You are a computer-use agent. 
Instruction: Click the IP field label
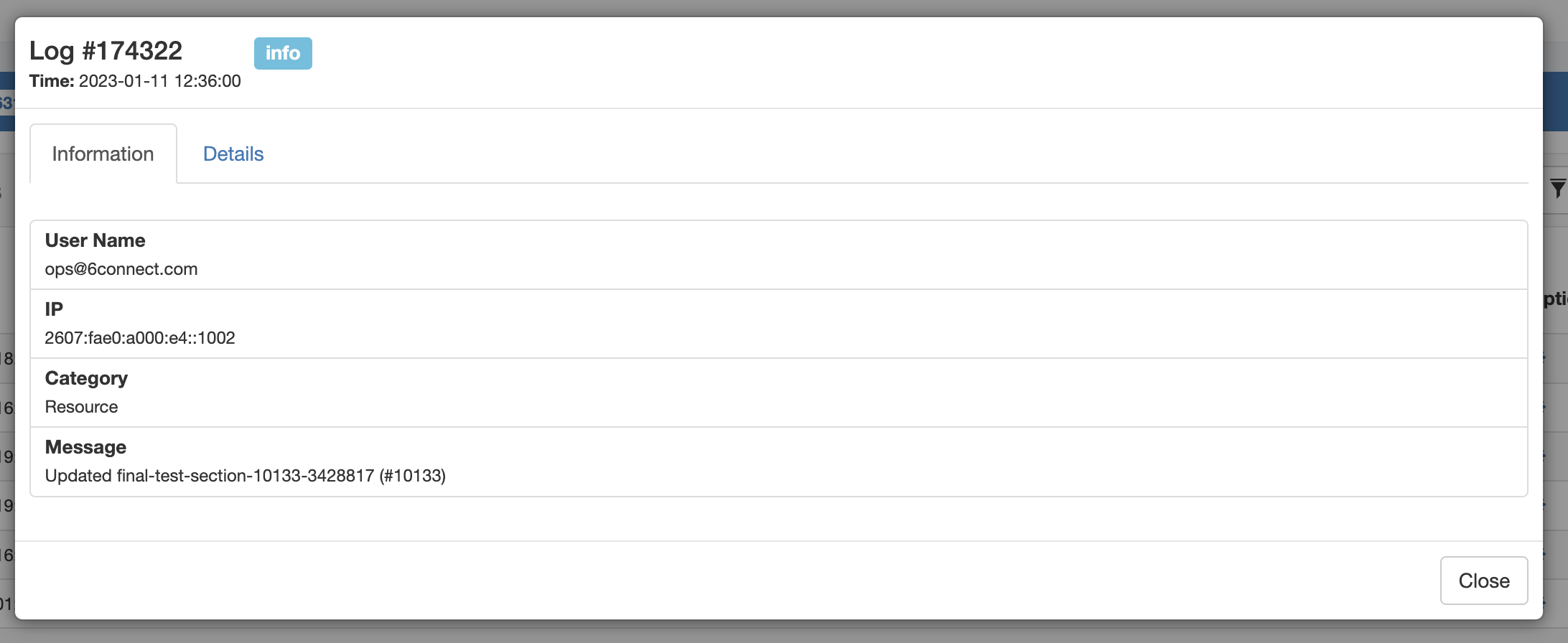(x=54, y=309)
